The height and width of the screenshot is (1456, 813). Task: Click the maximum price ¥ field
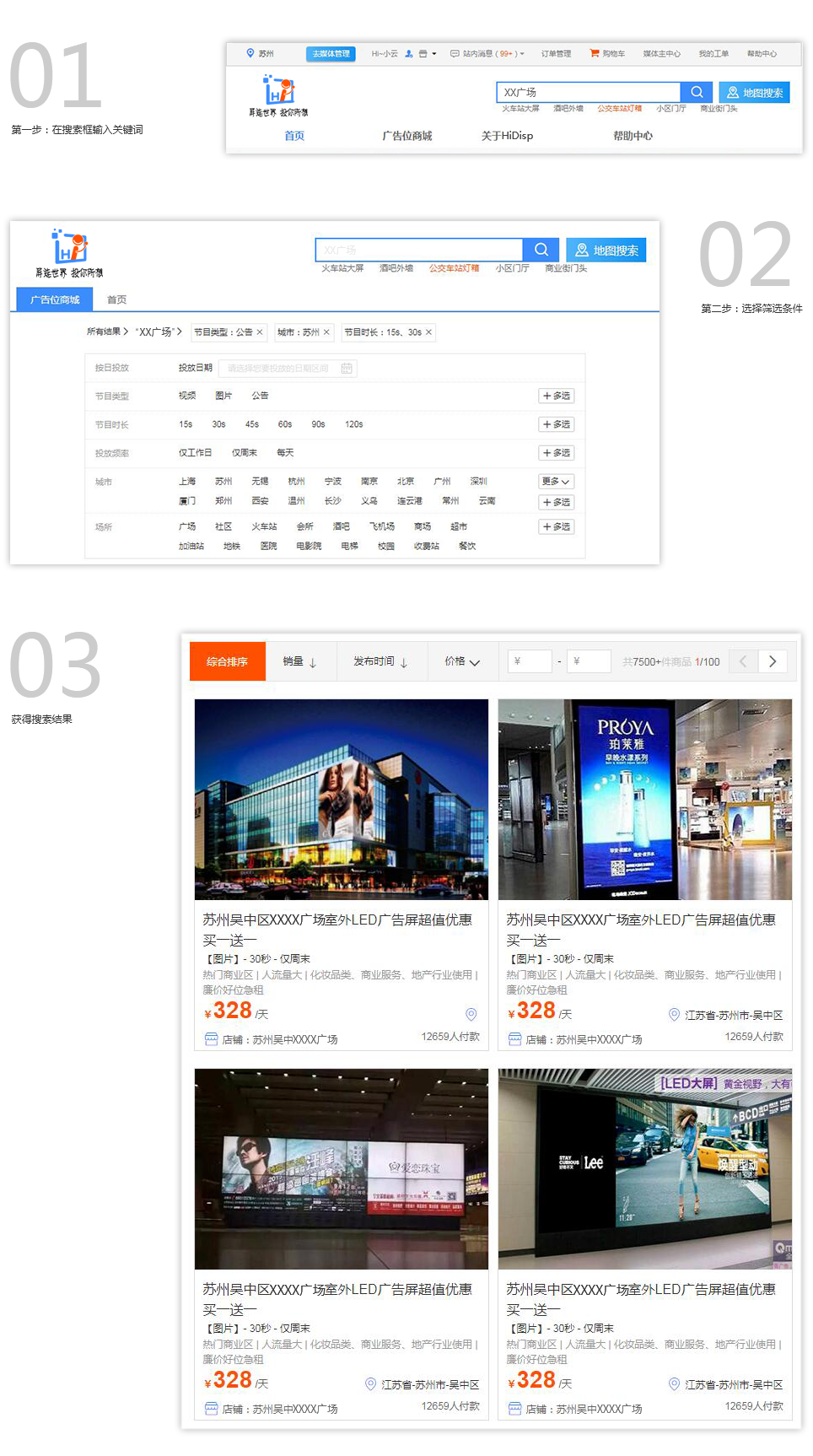click(x=589, y=661)
